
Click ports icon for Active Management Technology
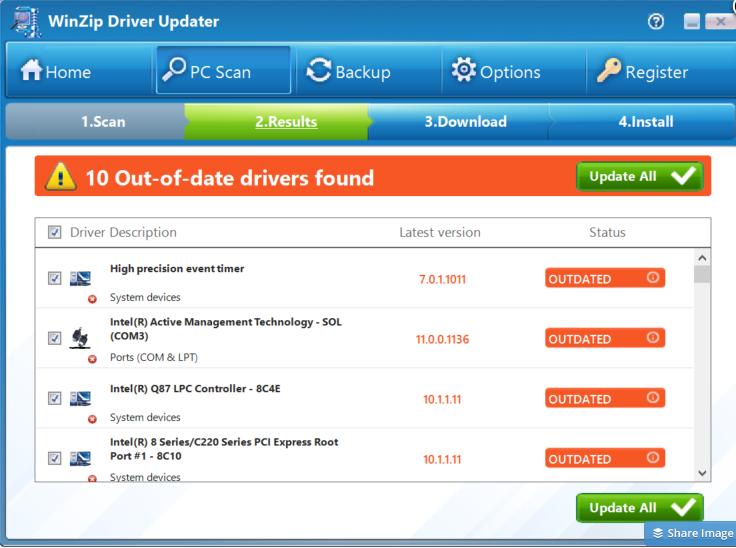click(80, 338)
